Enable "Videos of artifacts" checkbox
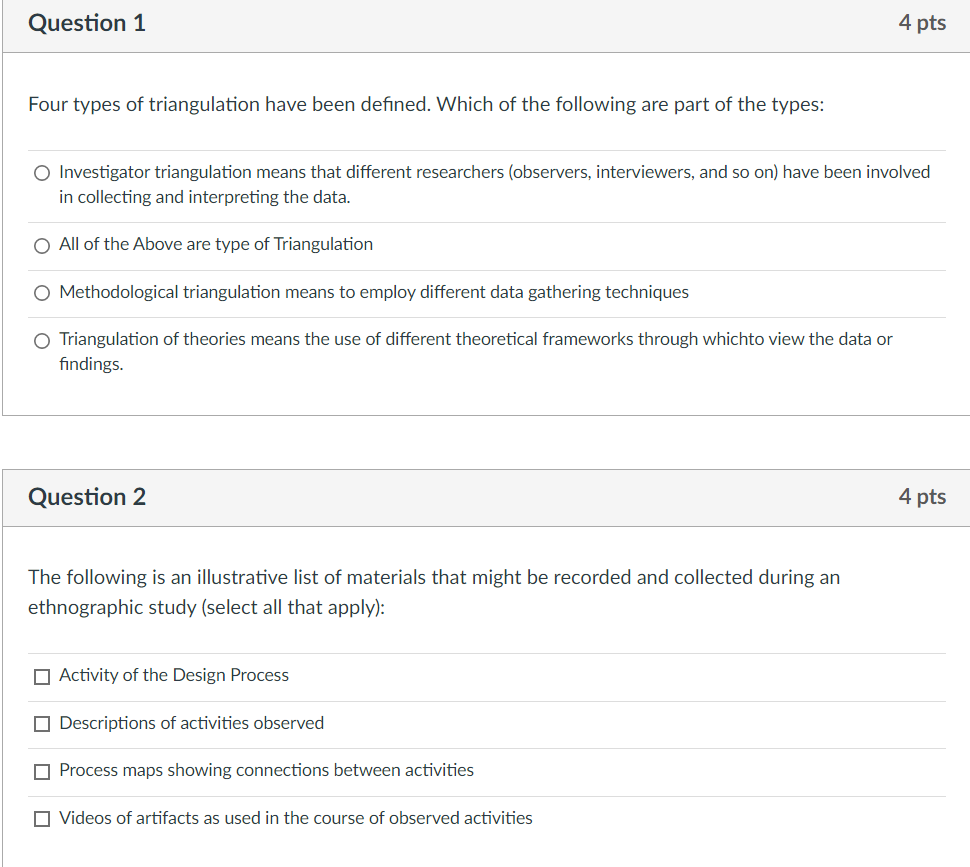Screen dimensions: 970x867 coord(41,818)
